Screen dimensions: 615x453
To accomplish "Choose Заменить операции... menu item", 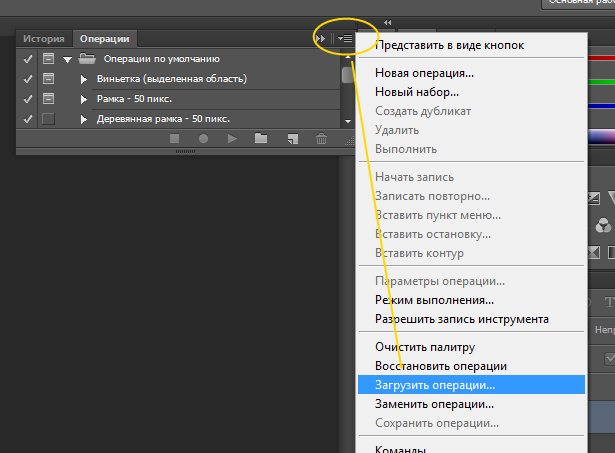I will click(471, 404).
